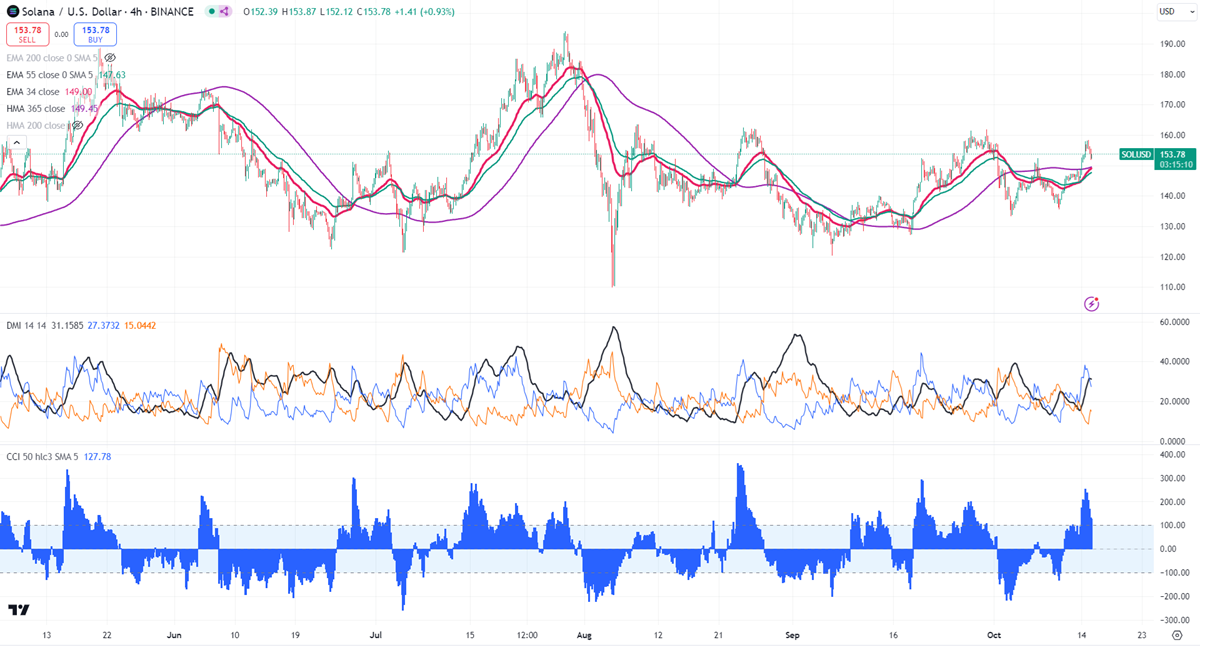Select the HMA 365 close indicator legend
The image size is (1210, 648).
[36, 109]
